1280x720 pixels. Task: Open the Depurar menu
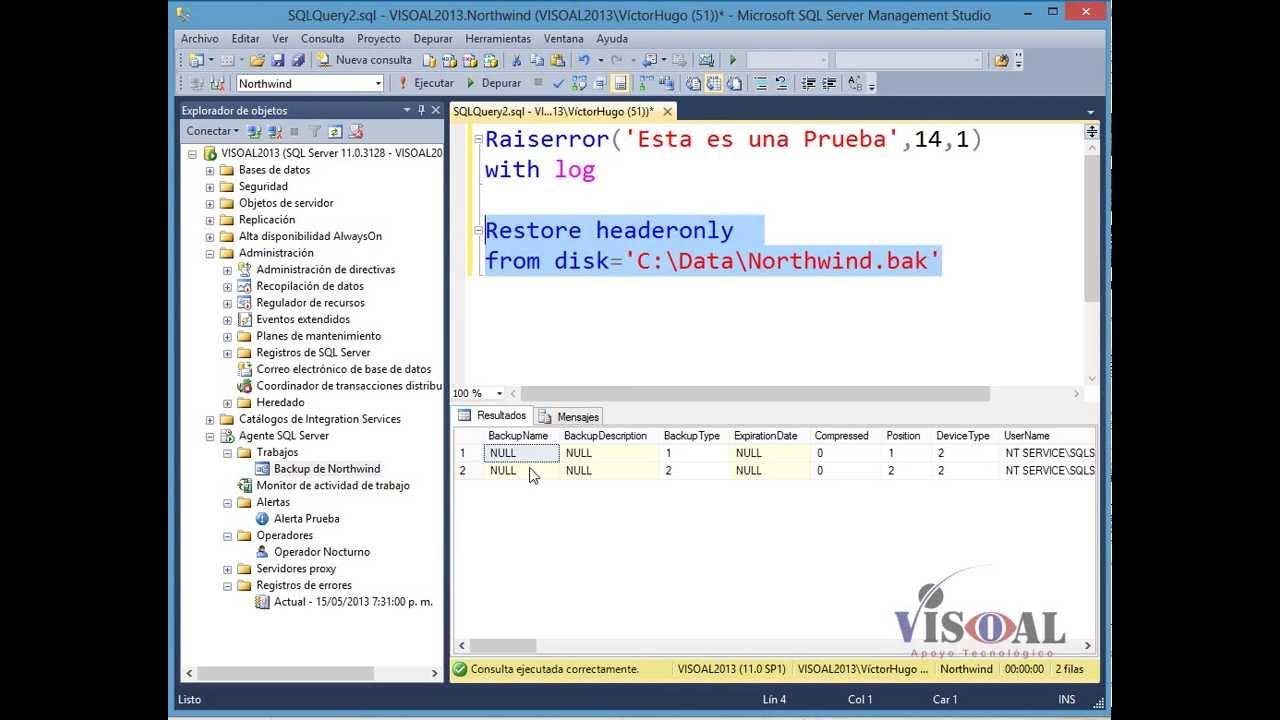click(433, 38)
